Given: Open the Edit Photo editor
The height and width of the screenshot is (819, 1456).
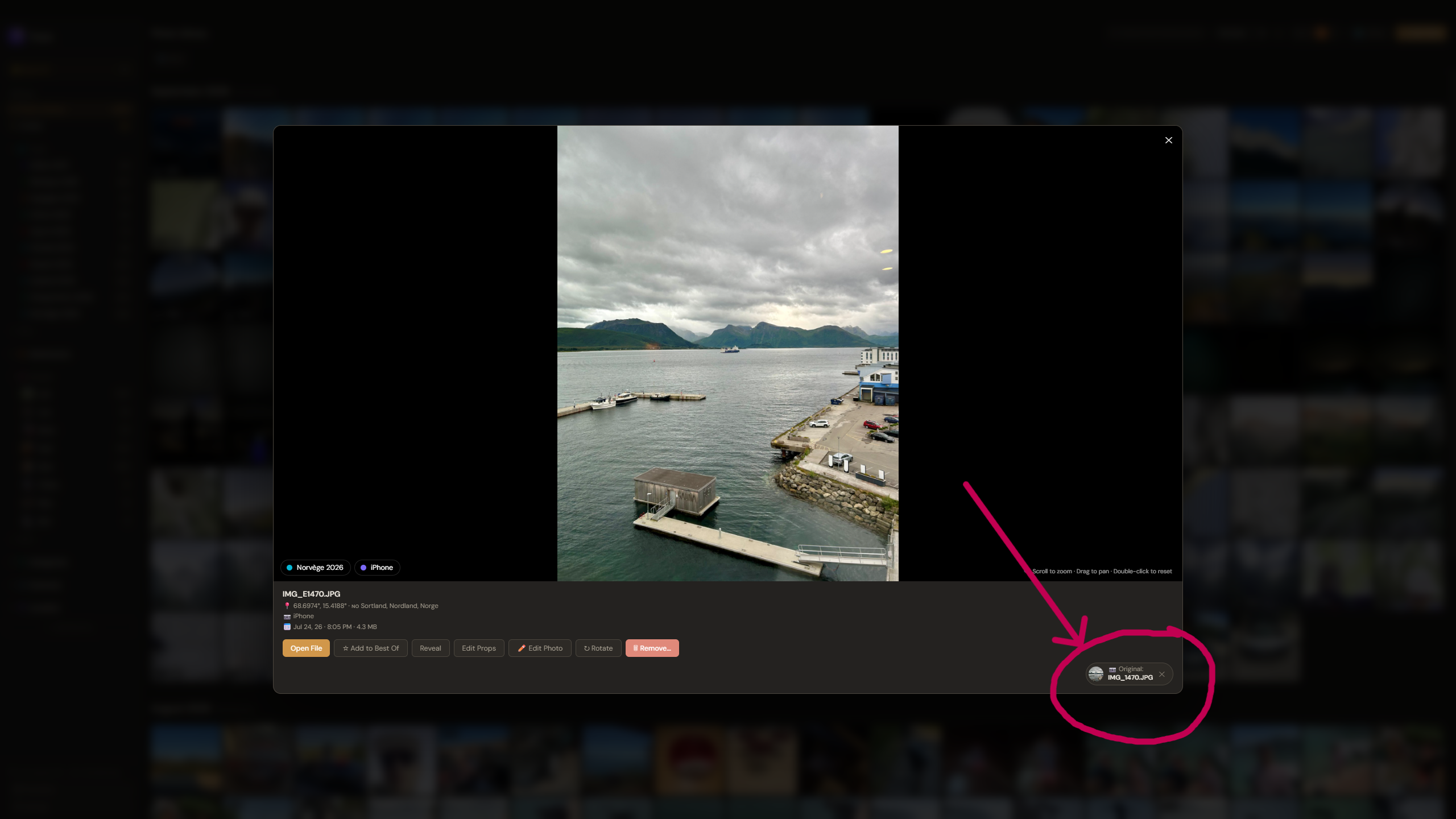Looking at the screenshot, I should tap(540, 648).
